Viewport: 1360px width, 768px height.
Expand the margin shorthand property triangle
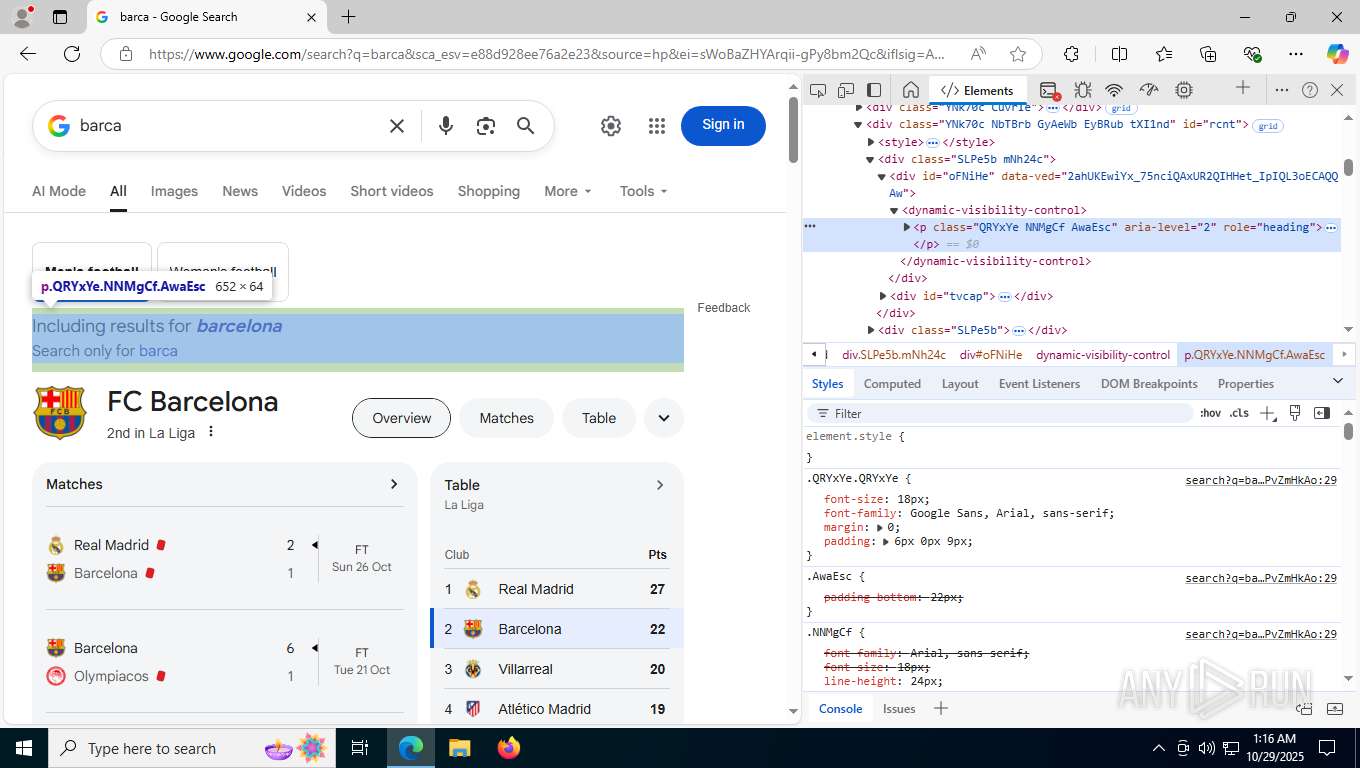pos(880,527)
